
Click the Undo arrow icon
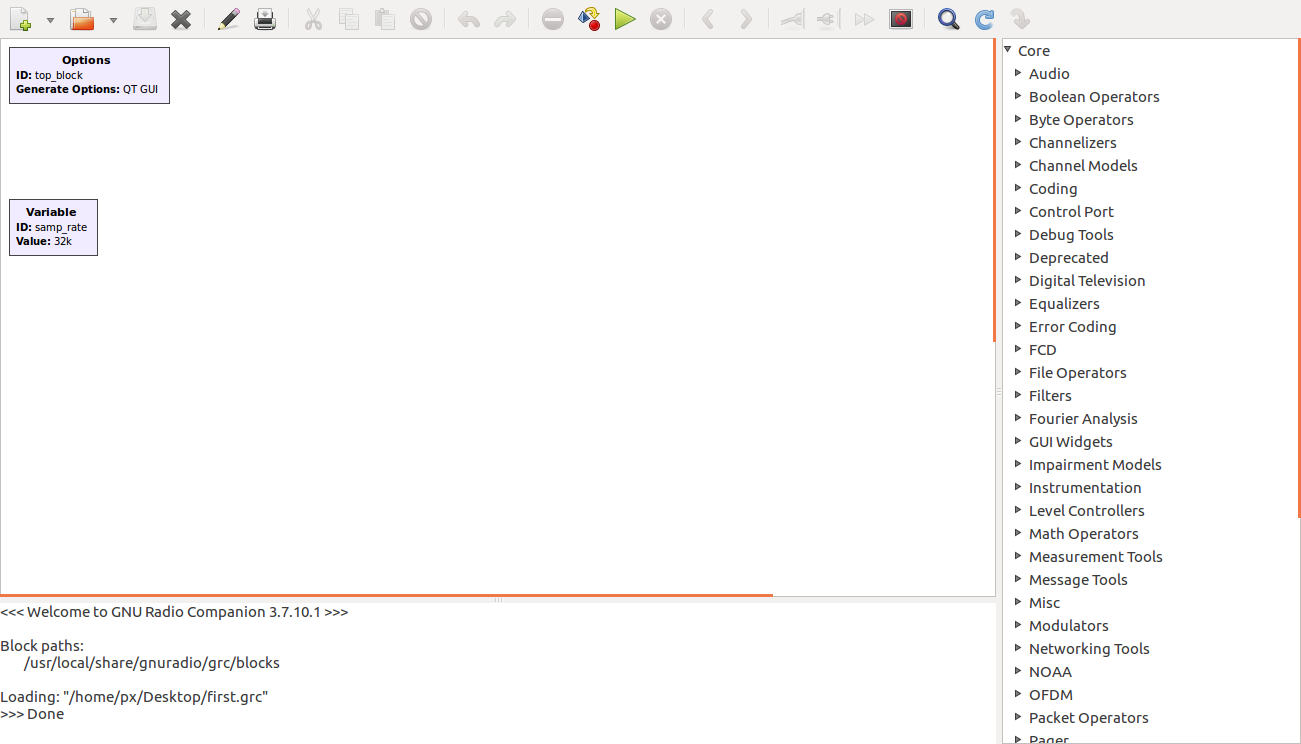pos(469,19)
